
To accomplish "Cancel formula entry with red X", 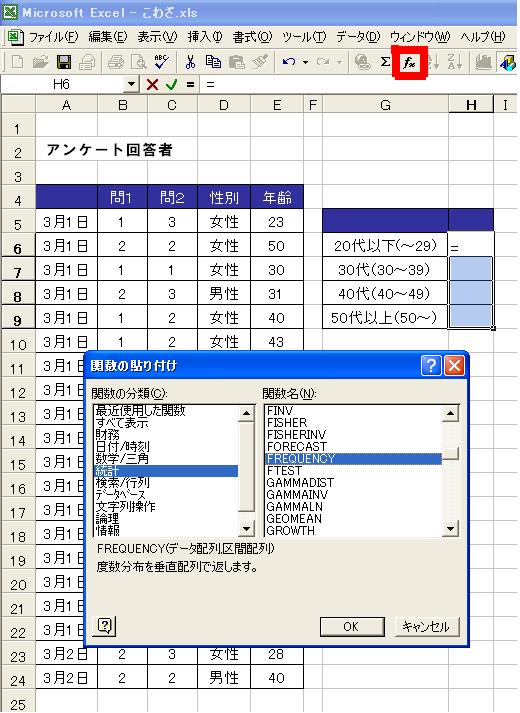I will pos(152,84).
